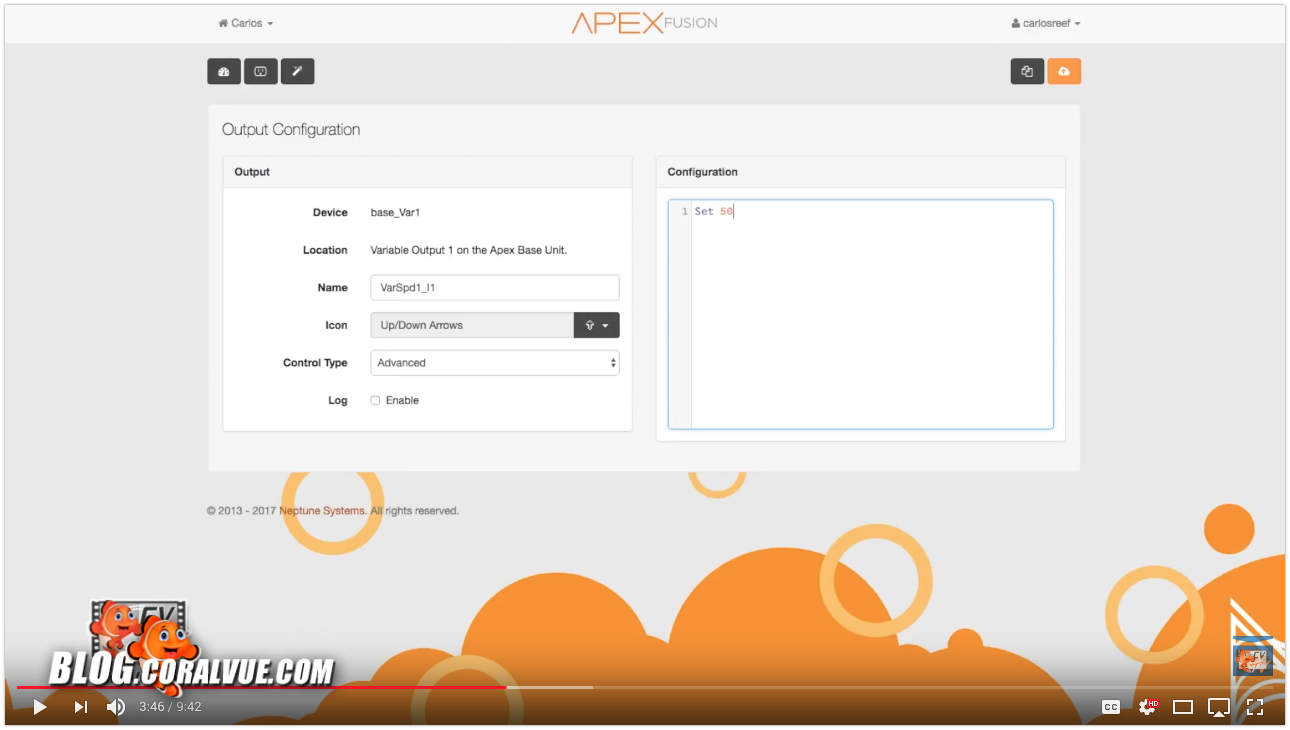
Task: Click the AirPlay cast icon
Action: (1219, 707)
